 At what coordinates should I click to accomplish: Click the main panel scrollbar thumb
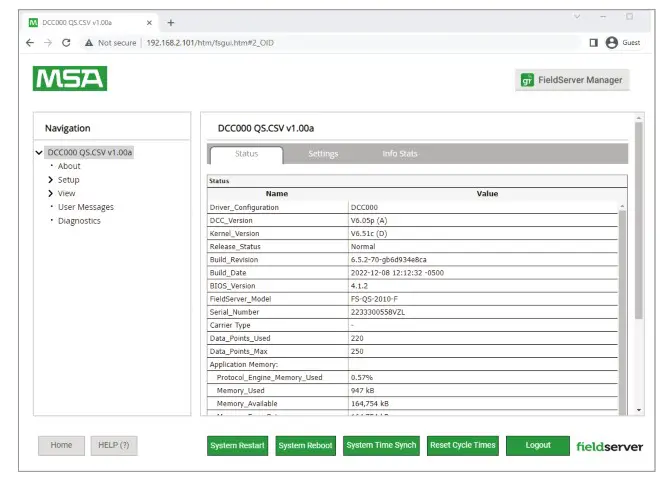point(639,221)
